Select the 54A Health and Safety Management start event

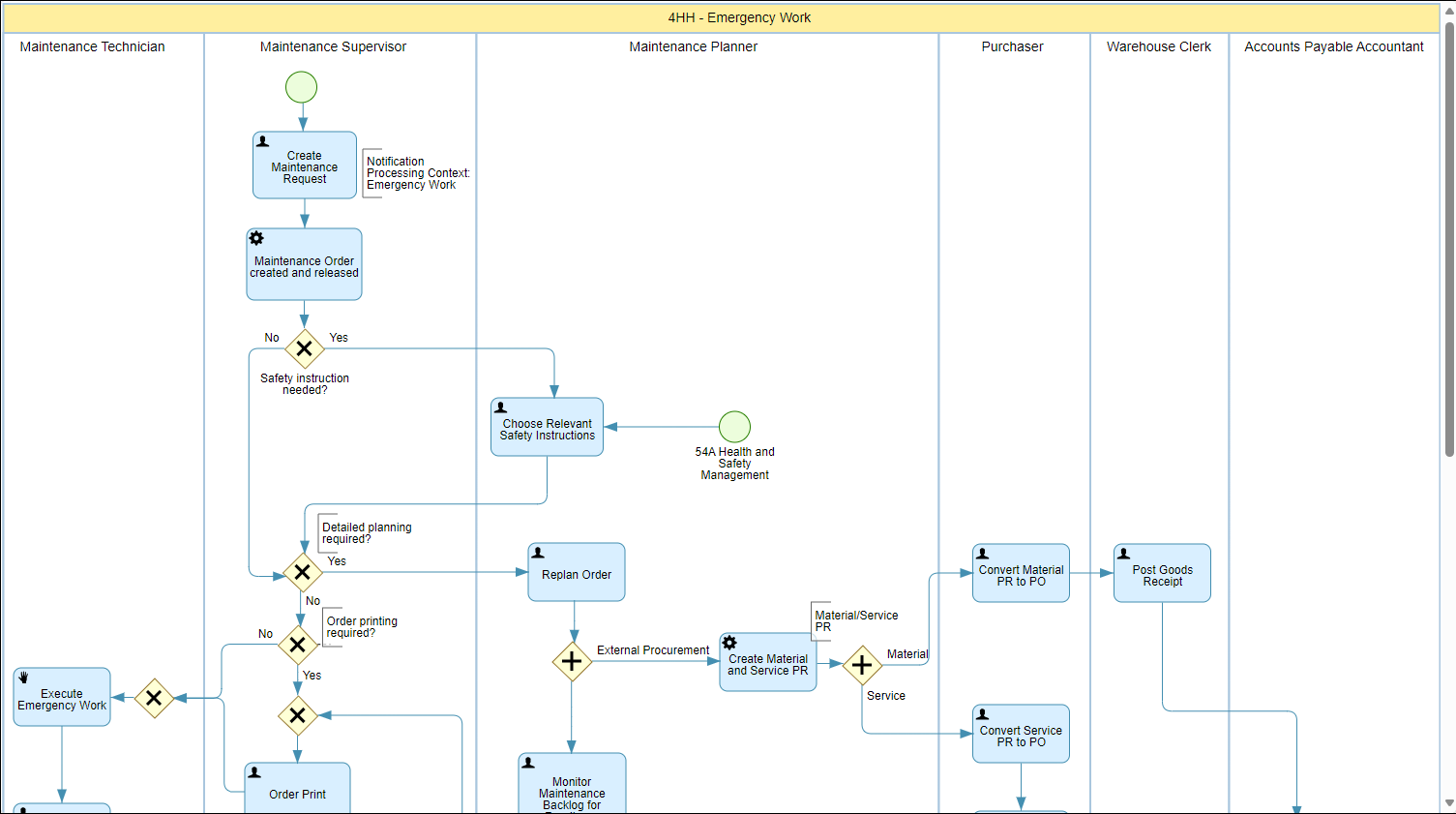pos(735,427)
